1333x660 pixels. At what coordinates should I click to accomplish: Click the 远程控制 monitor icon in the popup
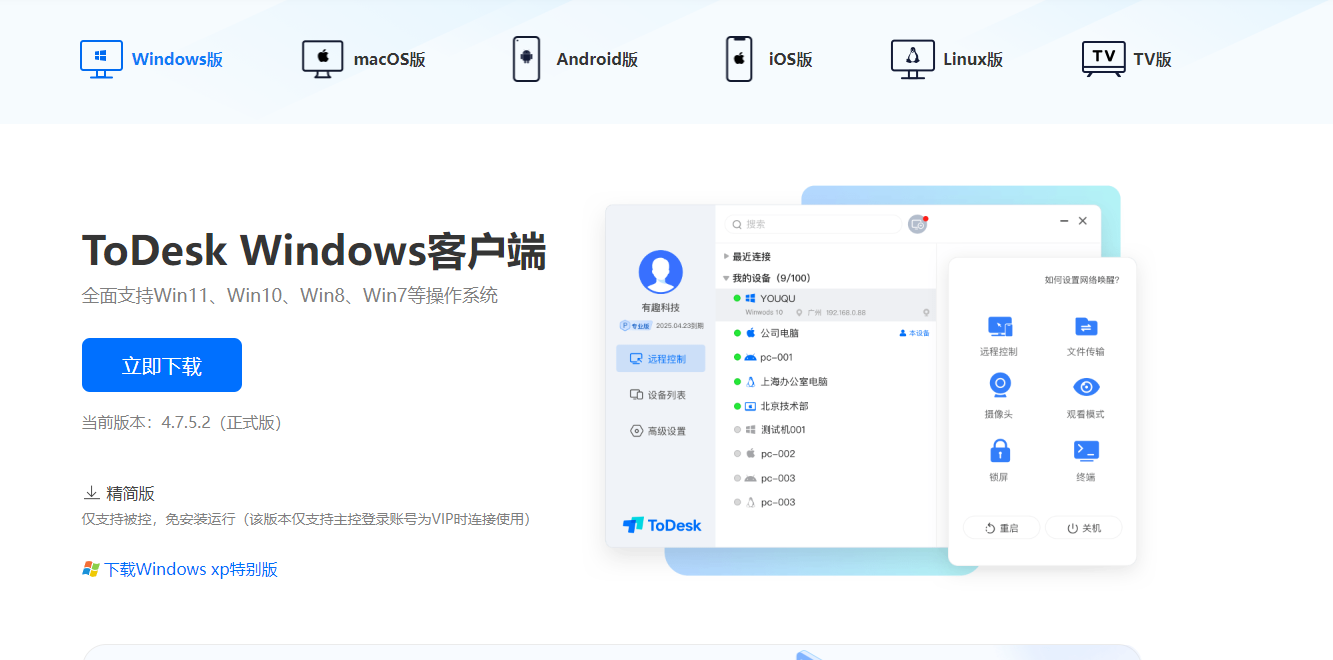(999, 327)
